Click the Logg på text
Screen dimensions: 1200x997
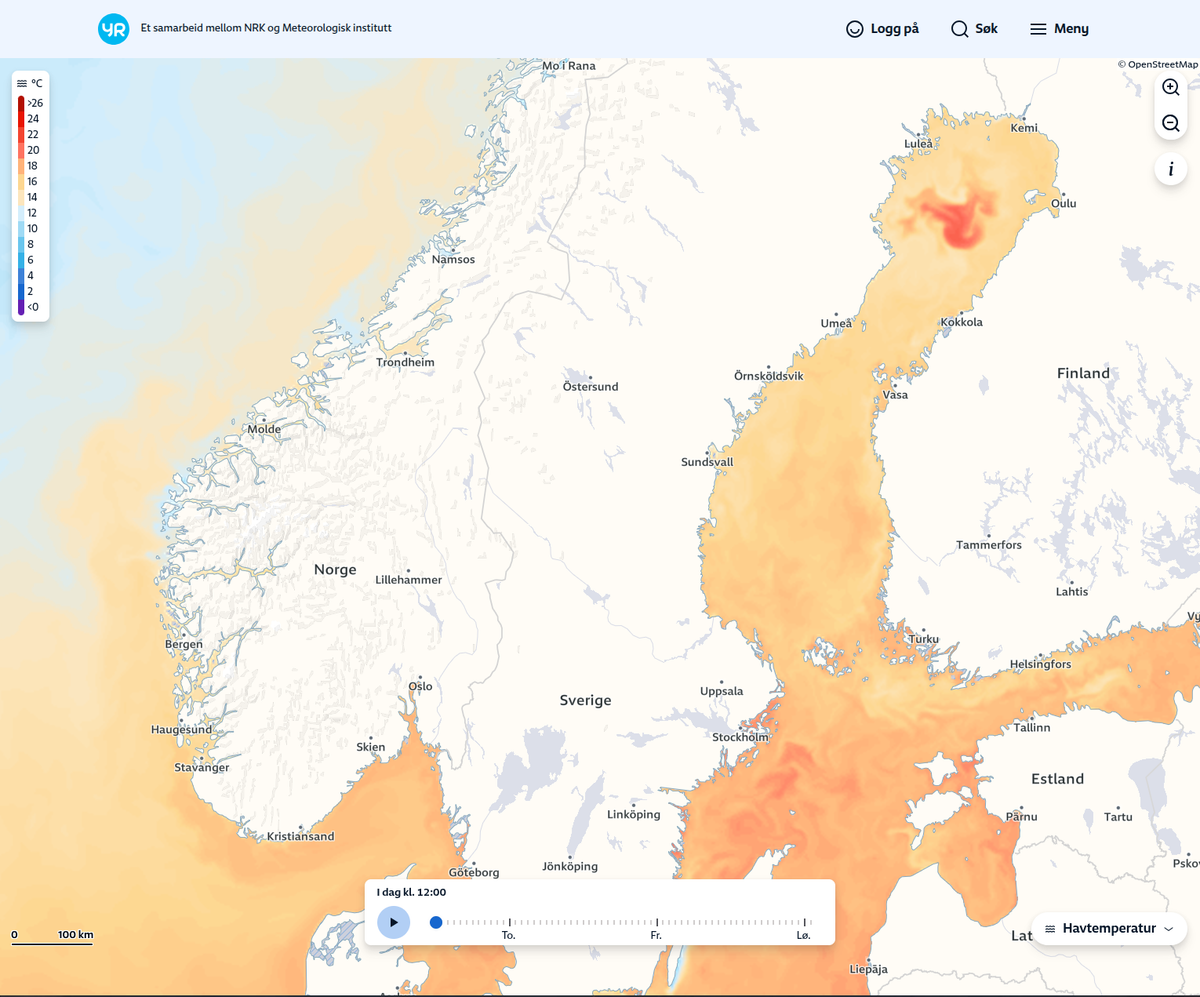tap(895, 29)
